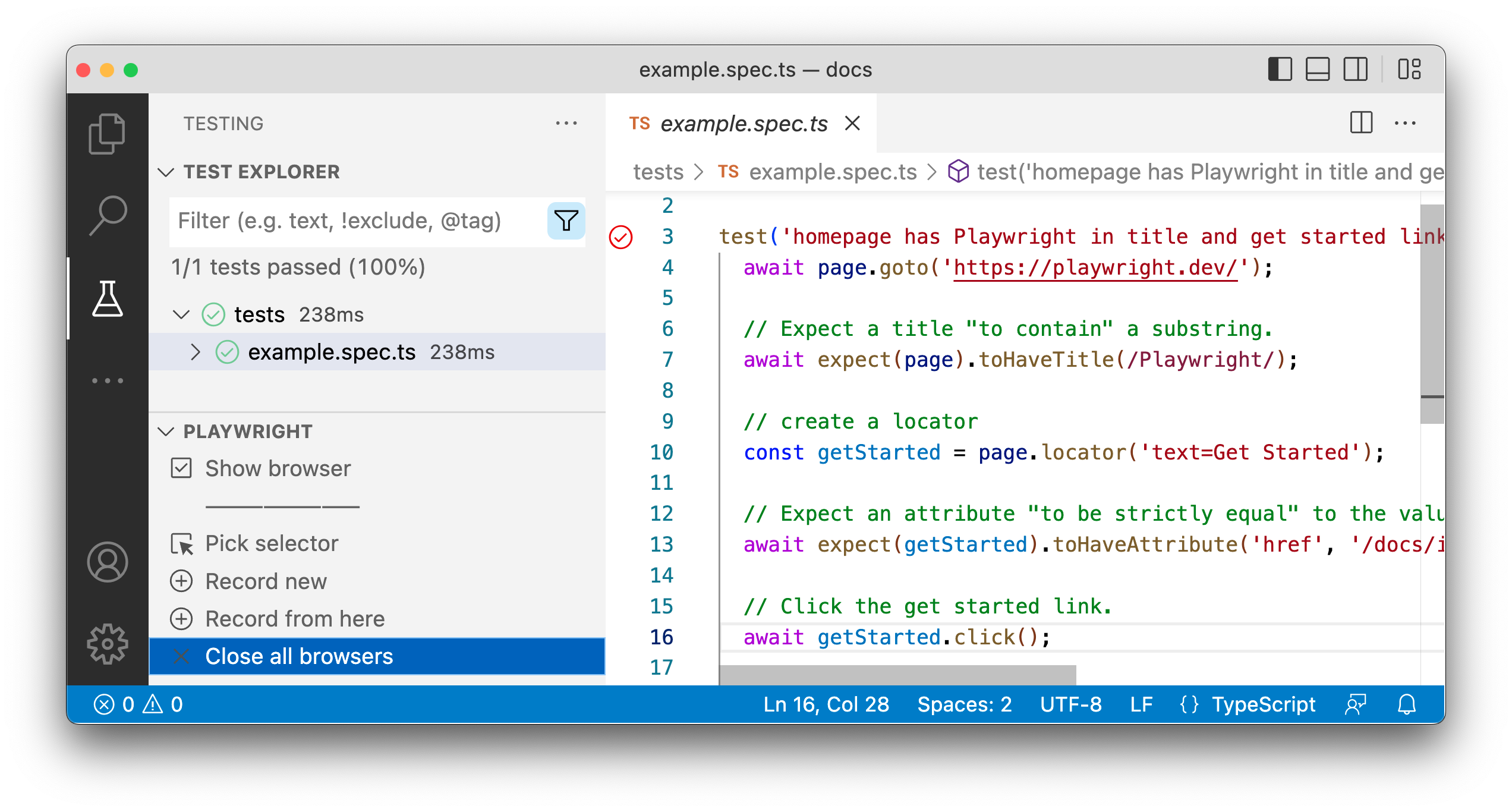The width and height of the screenshot is (1512, 812).
Task: Open Settings via the gear icon
Action: (x=108, y=644)
